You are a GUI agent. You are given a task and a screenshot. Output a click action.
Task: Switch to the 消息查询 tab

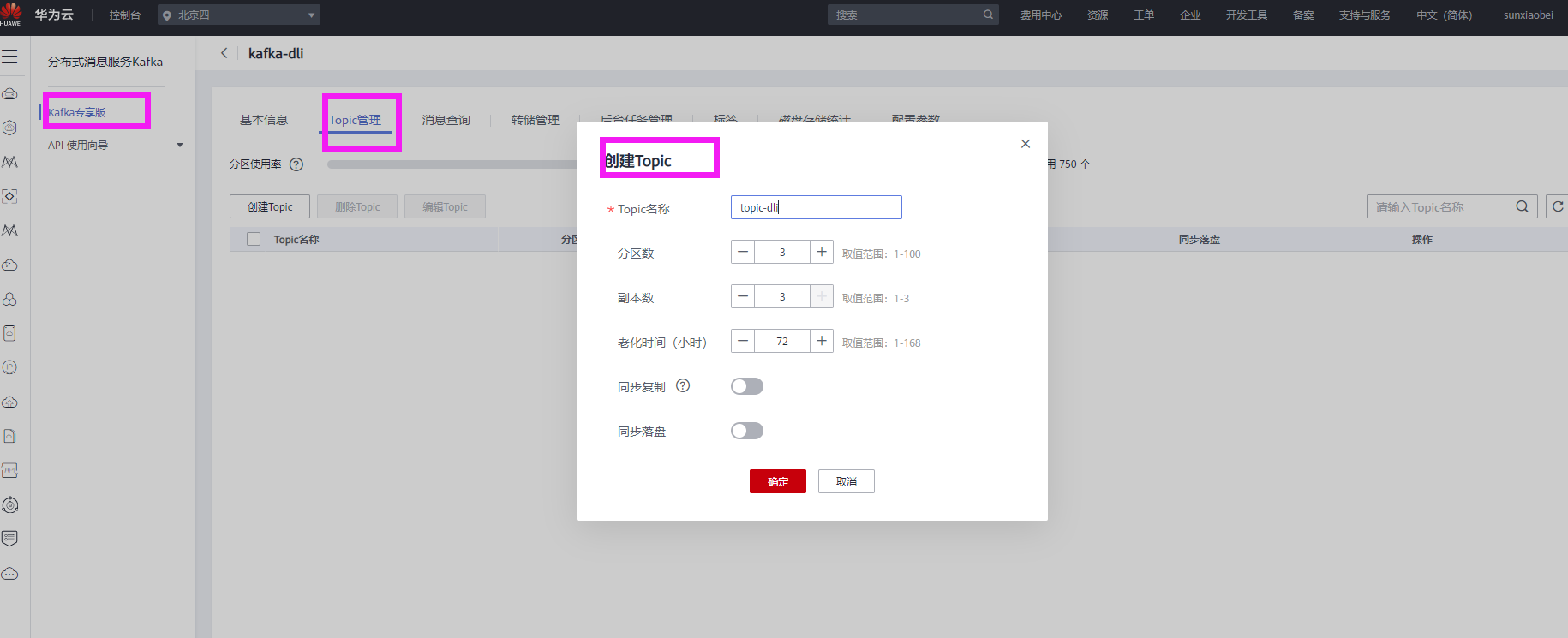446,120
